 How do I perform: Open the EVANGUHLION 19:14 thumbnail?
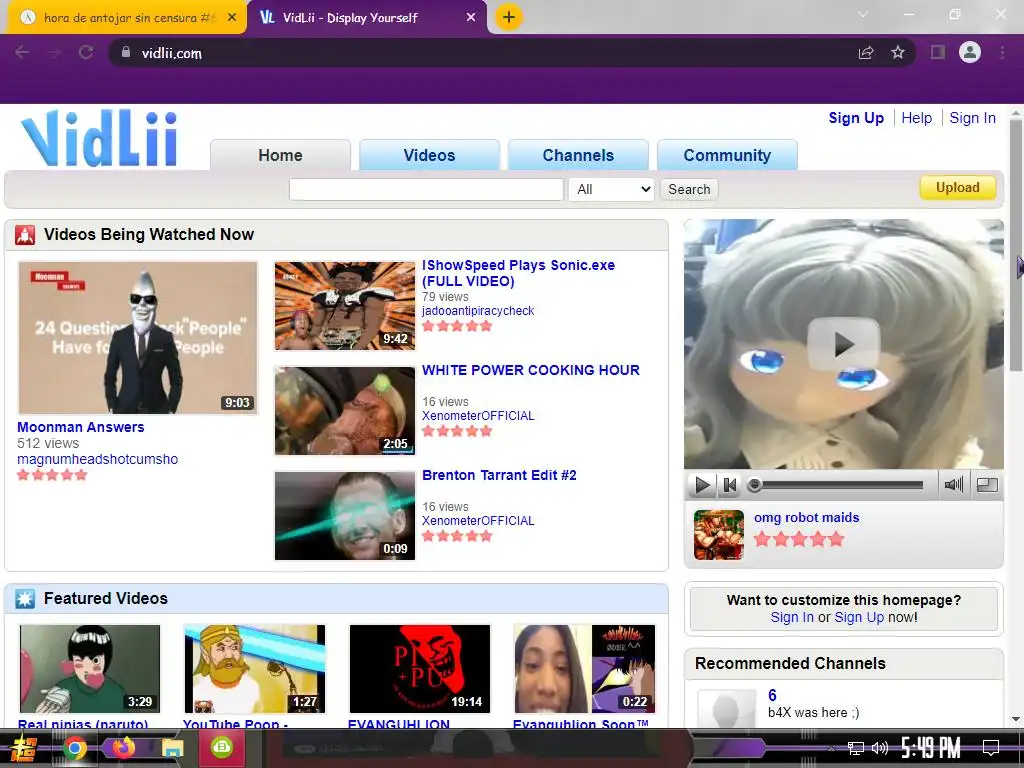click(x=419, y=669)
